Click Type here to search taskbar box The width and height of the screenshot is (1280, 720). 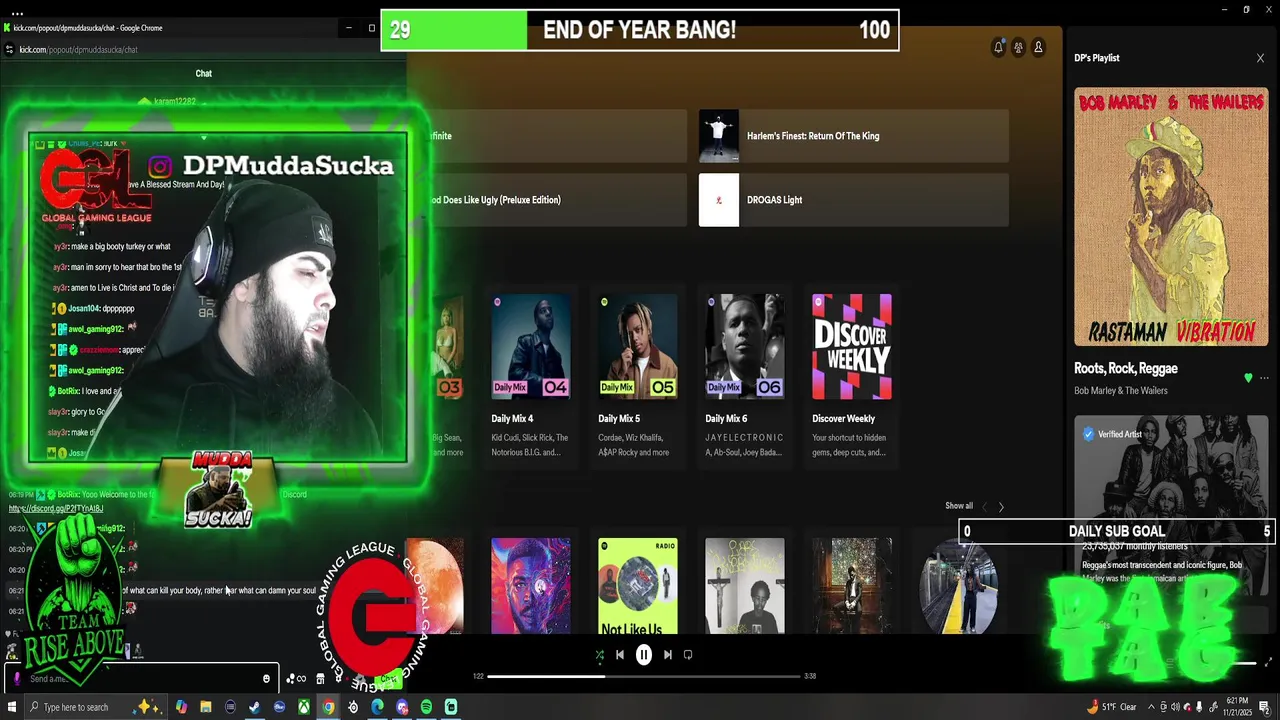97,707
